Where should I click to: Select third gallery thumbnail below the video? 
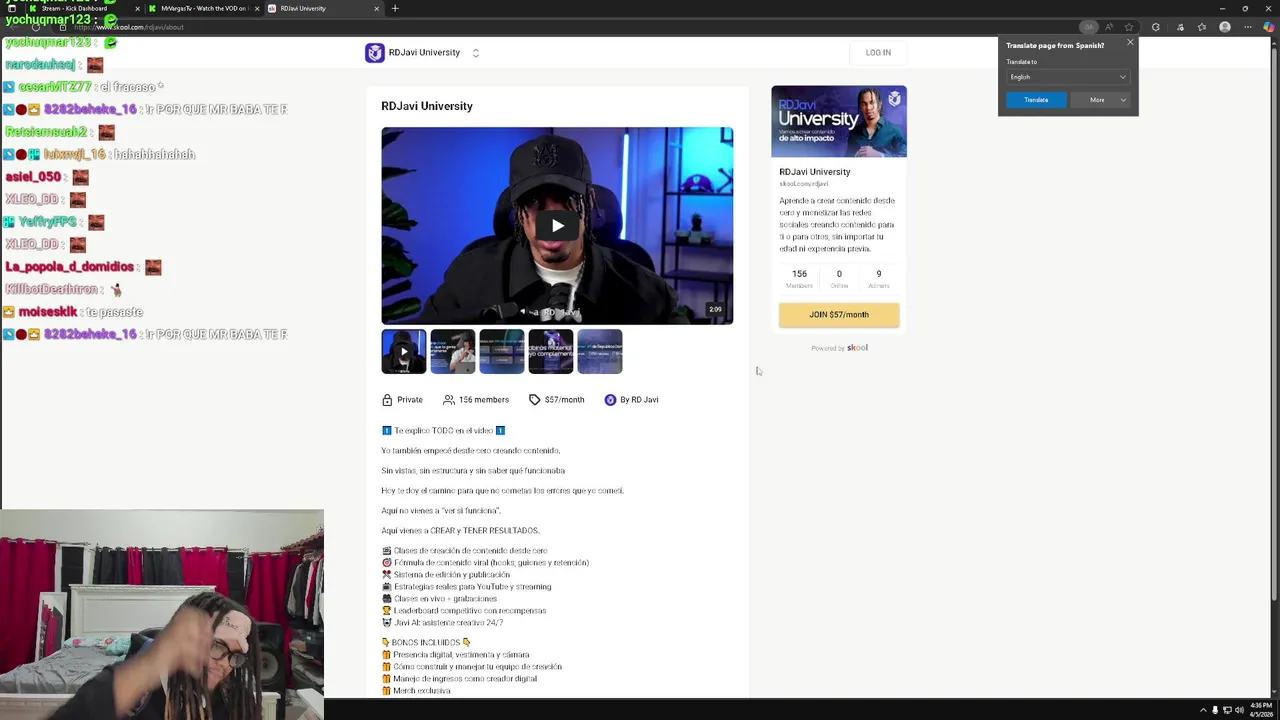point(502,351)
